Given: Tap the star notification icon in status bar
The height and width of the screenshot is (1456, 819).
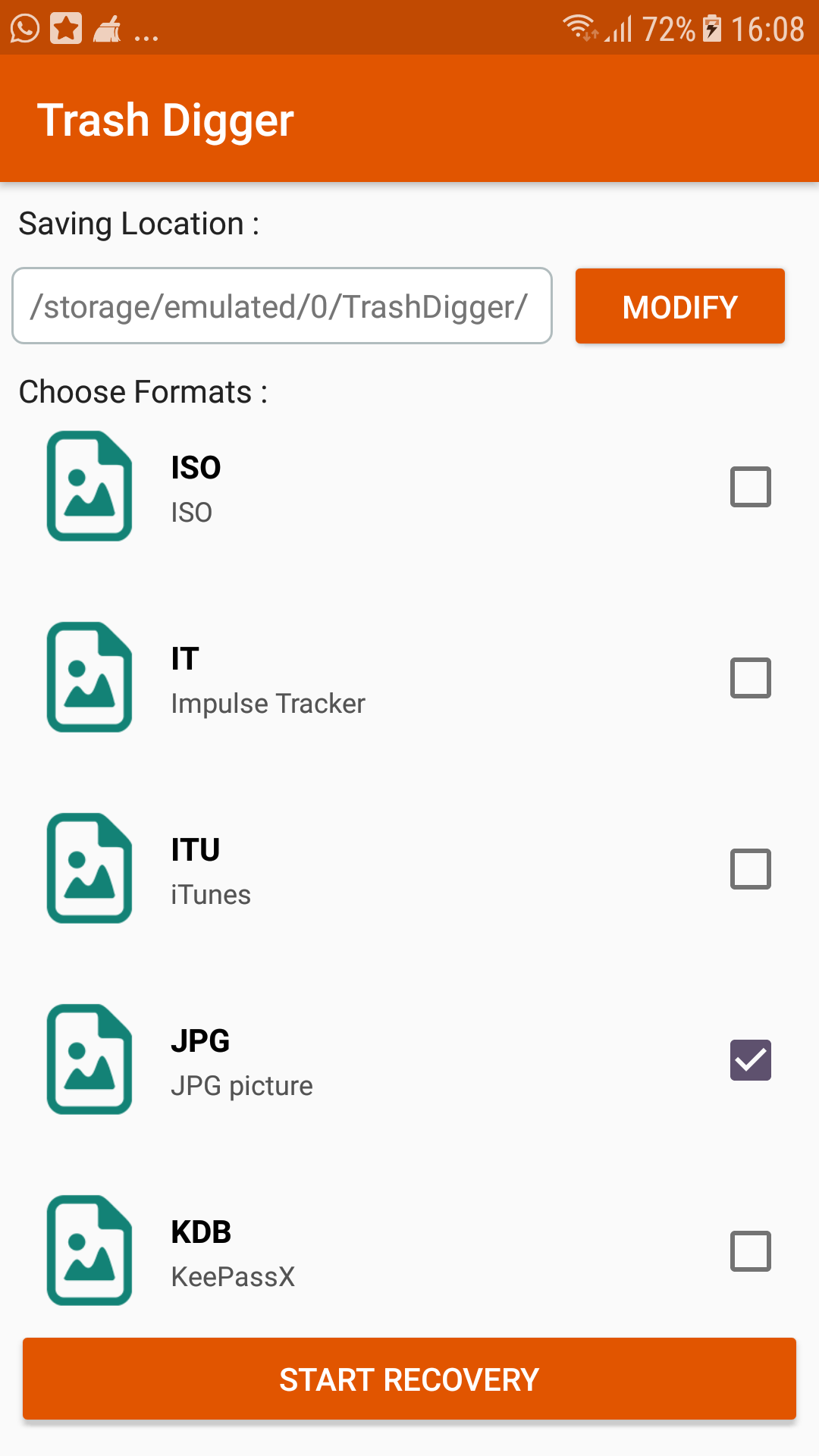Looking at the screenshot, I should point(66,29).
